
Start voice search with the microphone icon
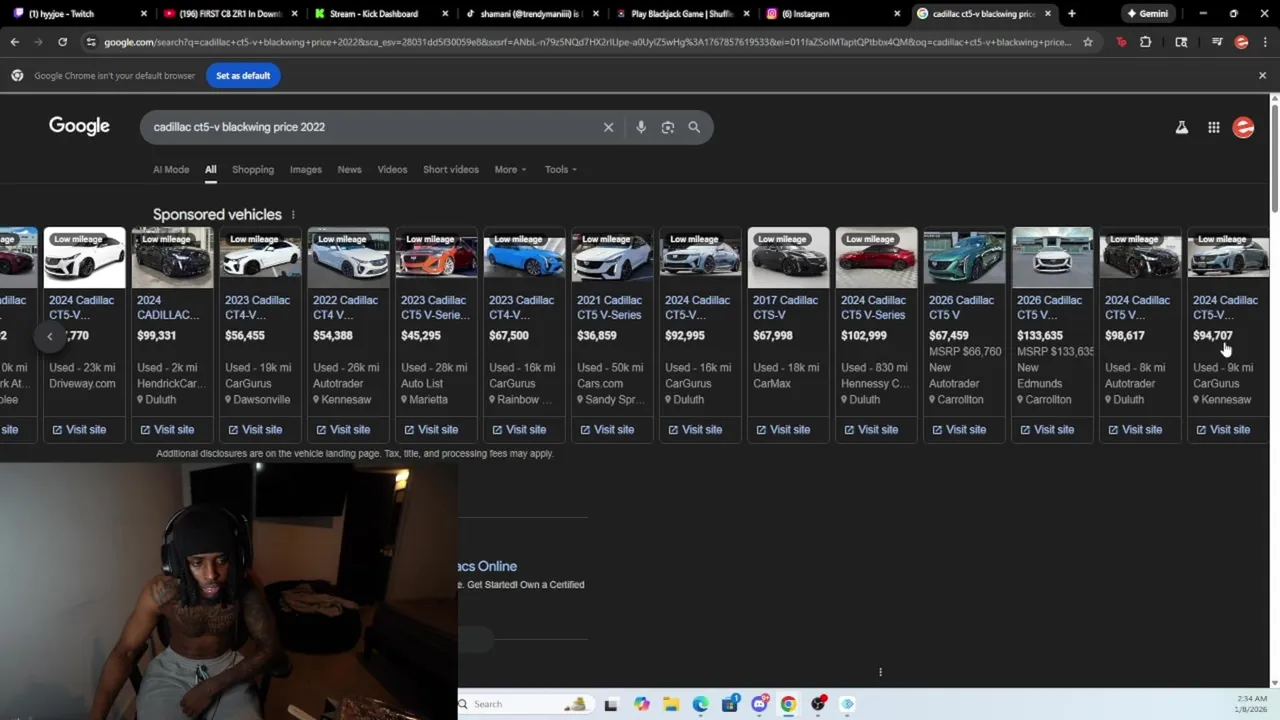click(641, 127)
